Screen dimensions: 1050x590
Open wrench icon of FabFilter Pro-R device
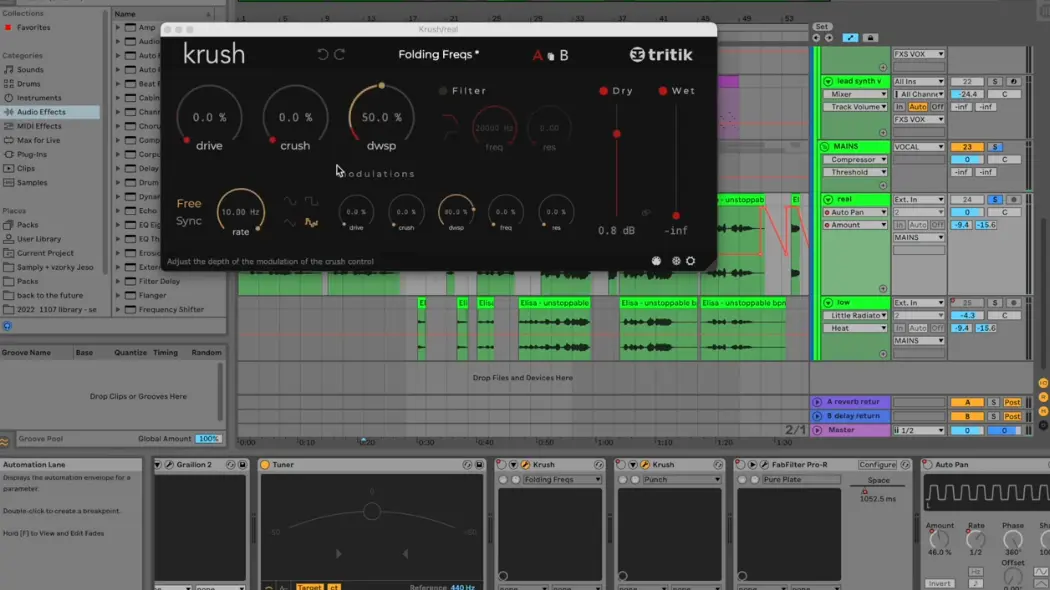[764, 465]
